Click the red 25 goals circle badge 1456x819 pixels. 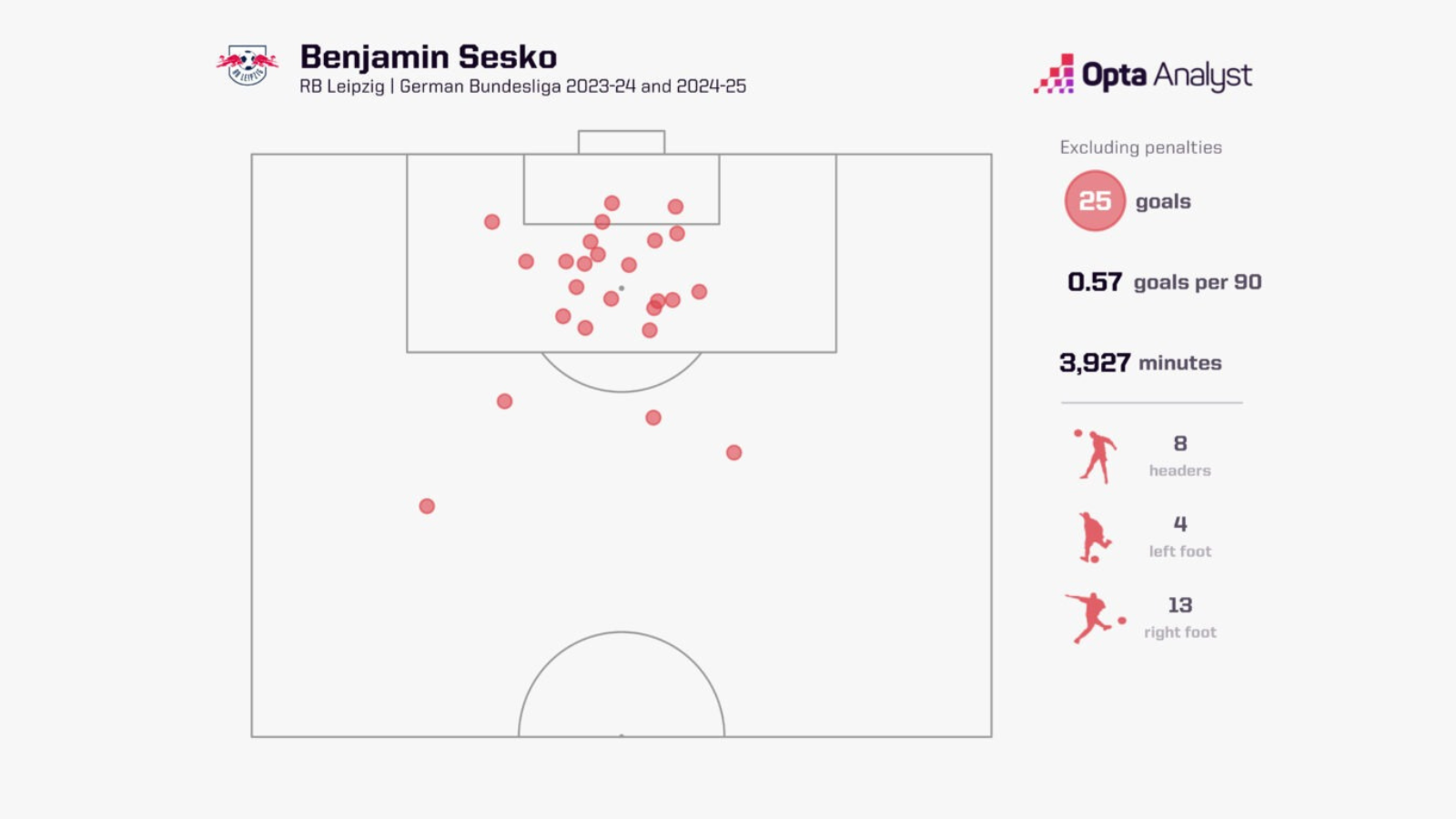coord(1095,200)
